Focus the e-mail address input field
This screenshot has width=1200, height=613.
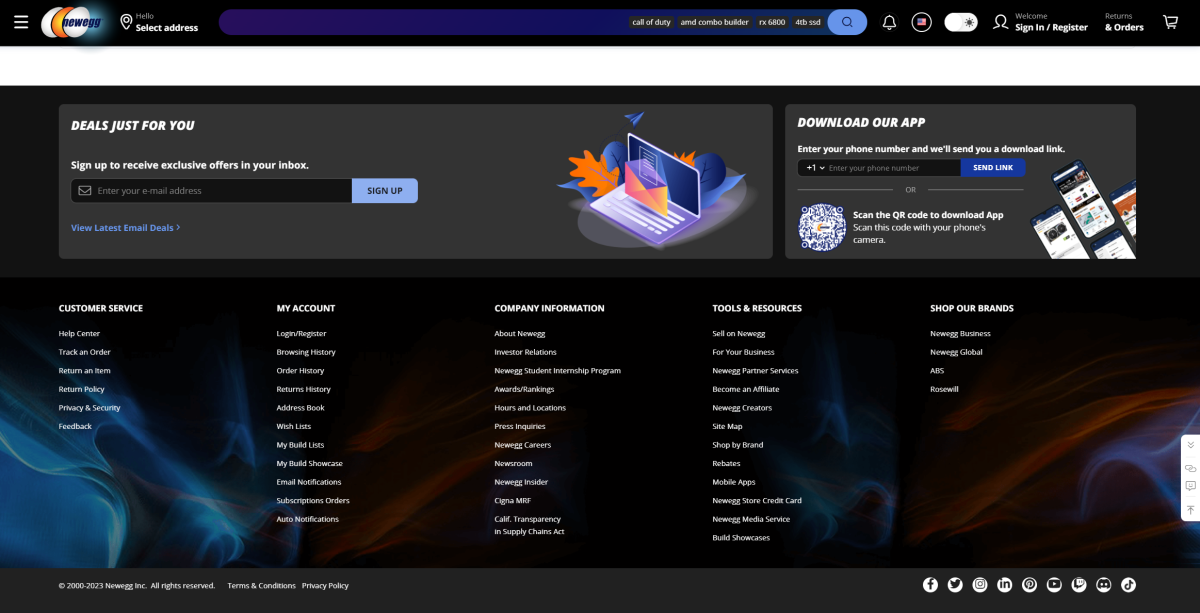click(211, 191)
